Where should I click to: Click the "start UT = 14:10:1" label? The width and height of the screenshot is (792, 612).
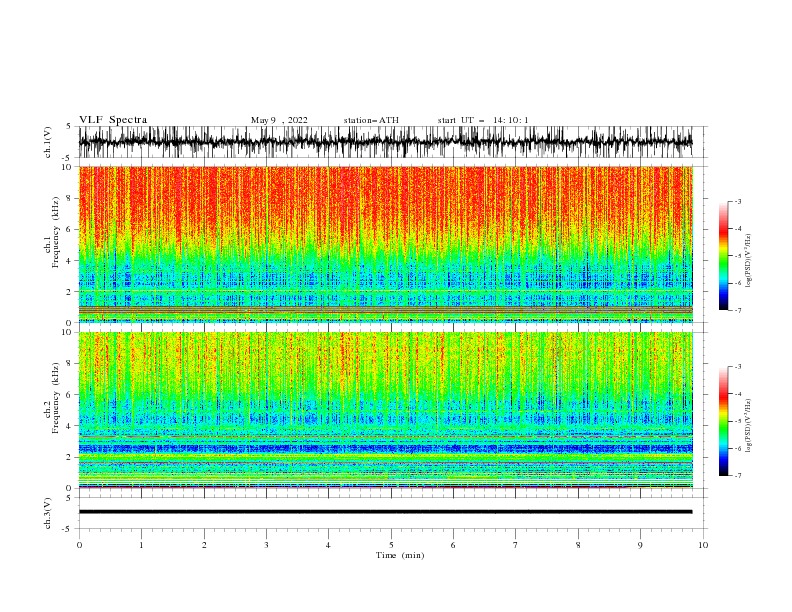(482, 120)
